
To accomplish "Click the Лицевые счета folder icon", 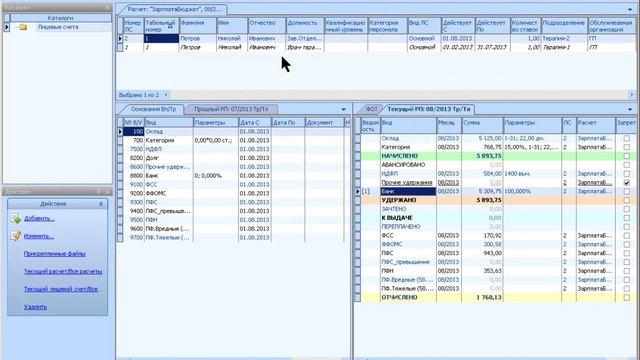I will [23, 27].
